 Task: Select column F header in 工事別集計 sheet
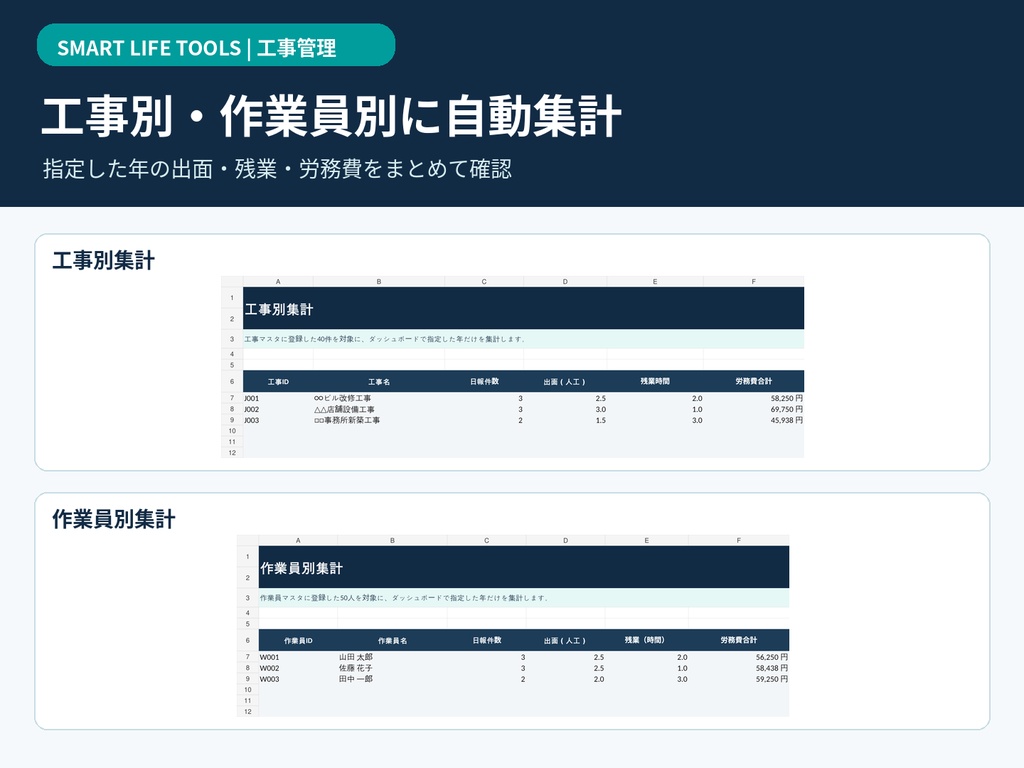754,282
